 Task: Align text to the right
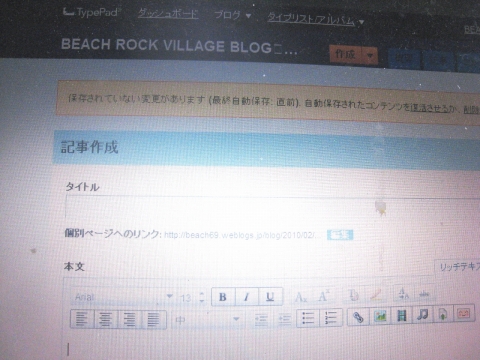coord(130,319)
